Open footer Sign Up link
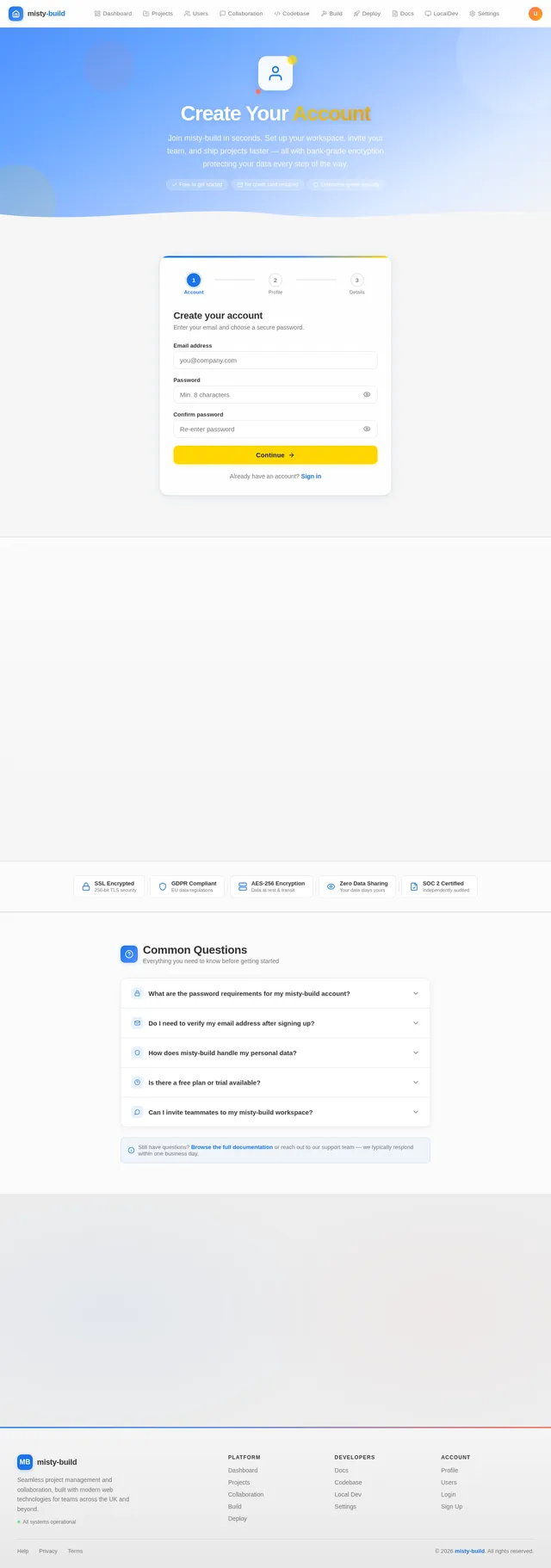This screenshot has width=551, height=1568. (452, 1506)
